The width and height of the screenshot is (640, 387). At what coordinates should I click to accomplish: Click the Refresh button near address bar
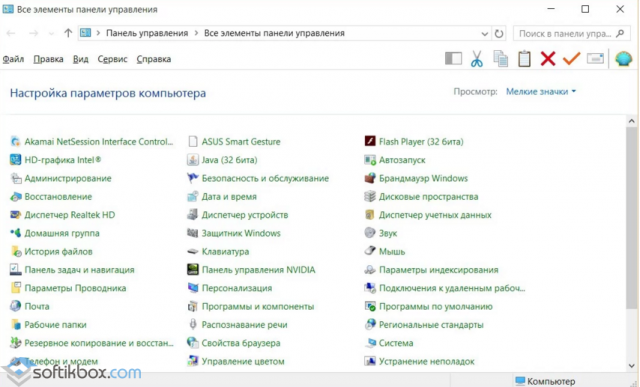tap(499, 33)
